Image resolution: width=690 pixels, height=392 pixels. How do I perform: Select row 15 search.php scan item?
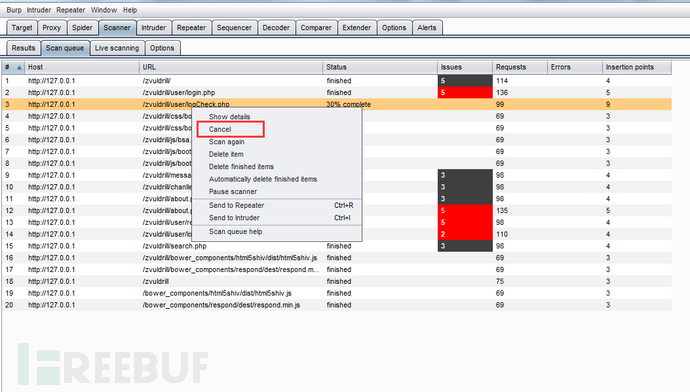click(x=337, y=246)
